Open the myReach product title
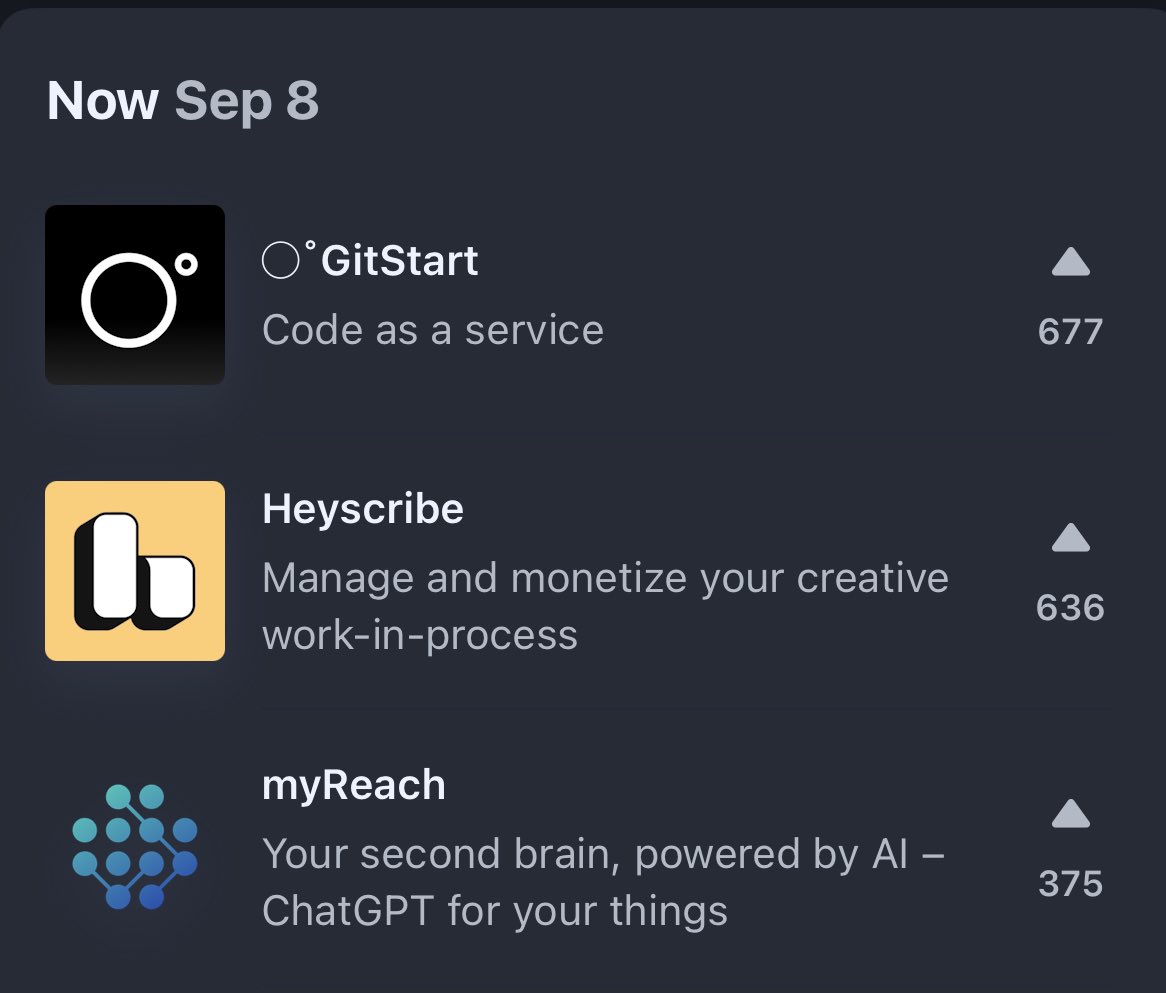 tap(354, 785)
